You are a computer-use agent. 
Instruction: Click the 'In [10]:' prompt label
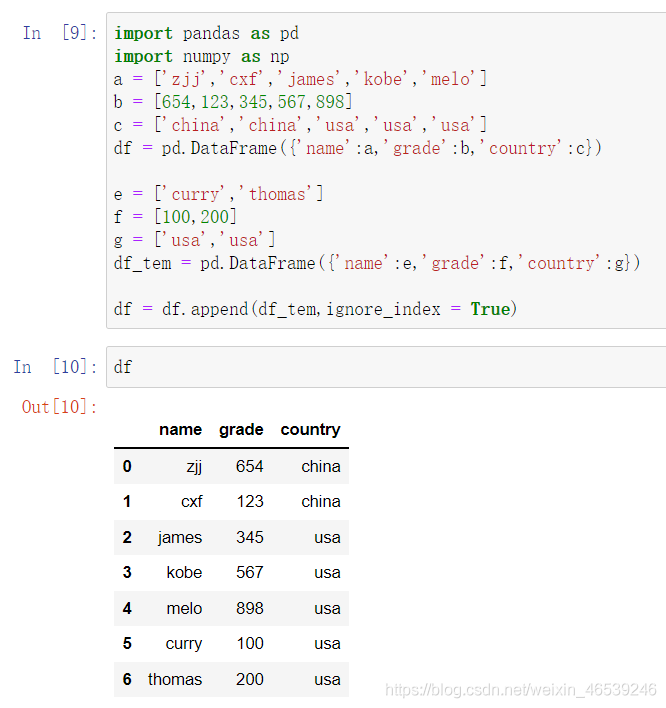(x=55, y=367)
